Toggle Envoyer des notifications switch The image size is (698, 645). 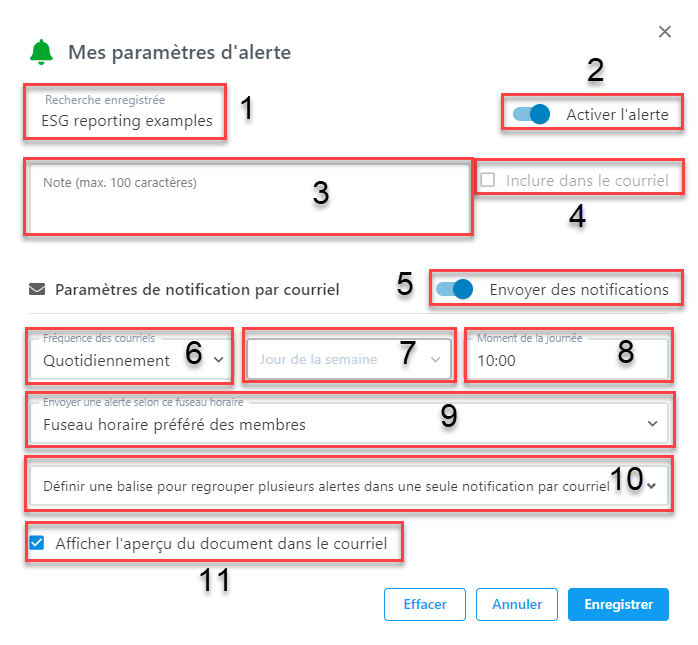point(454,289)
